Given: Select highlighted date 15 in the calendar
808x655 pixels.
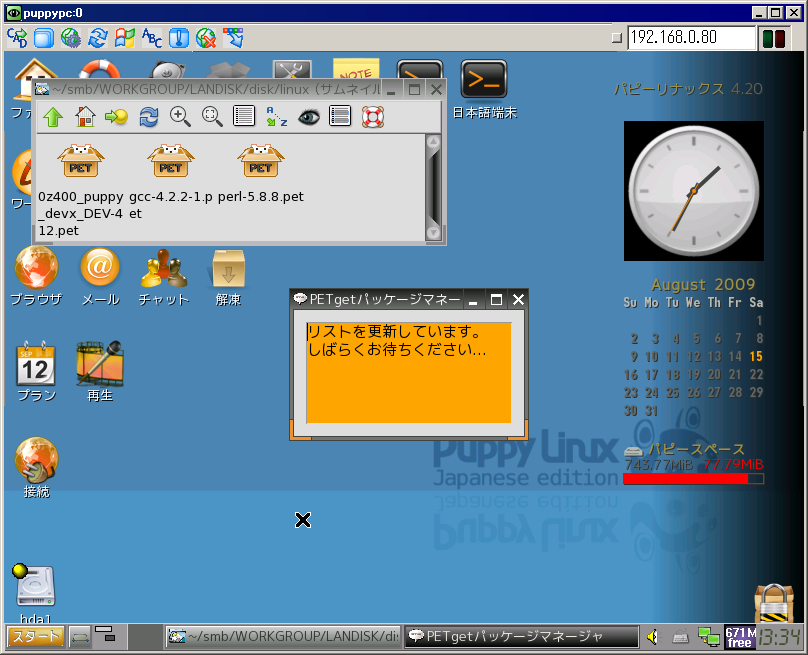Looking at the screenshot, I should 756,356.
